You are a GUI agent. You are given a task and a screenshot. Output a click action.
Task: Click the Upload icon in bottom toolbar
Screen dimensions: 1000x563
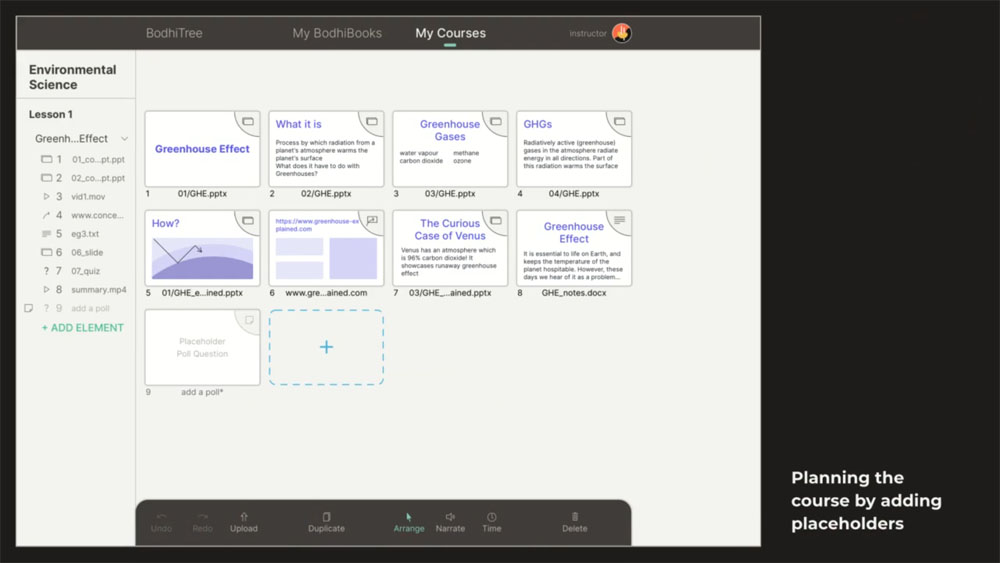(x=244, y=517)
